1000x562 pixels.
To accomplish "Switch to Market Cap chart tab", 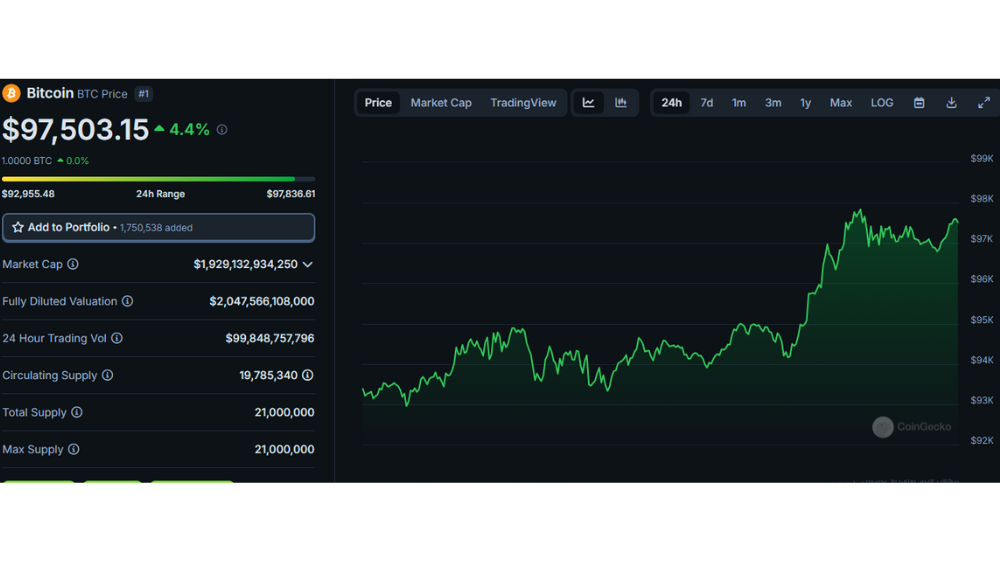I will [x=441, y=103].
